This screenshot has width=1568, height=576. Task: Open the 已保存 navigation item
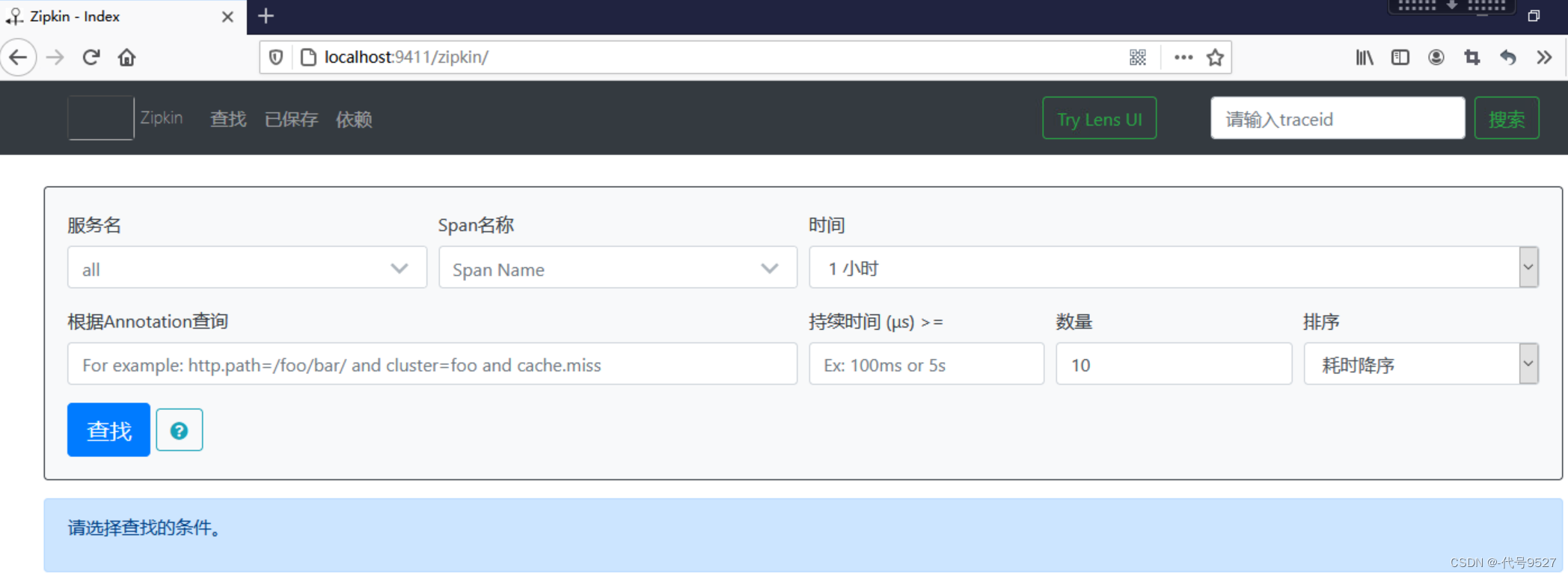coord(292,119)
